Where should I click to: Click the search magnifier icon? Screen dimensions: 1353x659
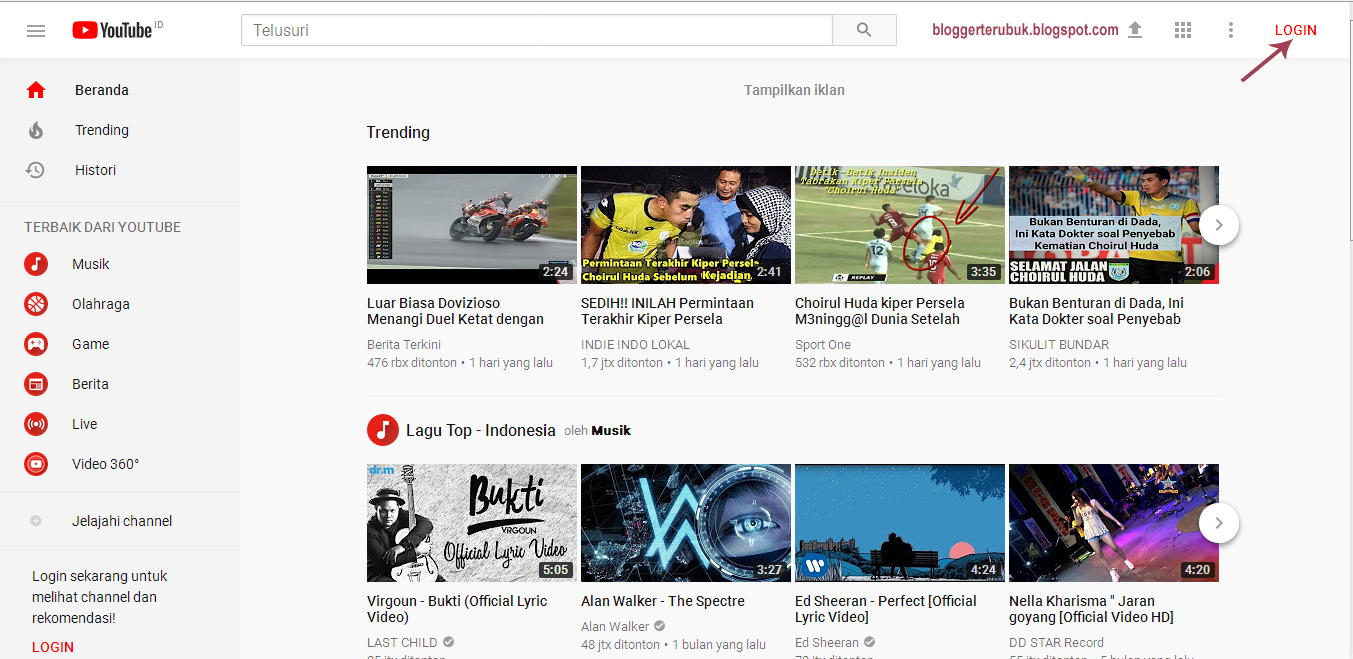tap(863, 30)
